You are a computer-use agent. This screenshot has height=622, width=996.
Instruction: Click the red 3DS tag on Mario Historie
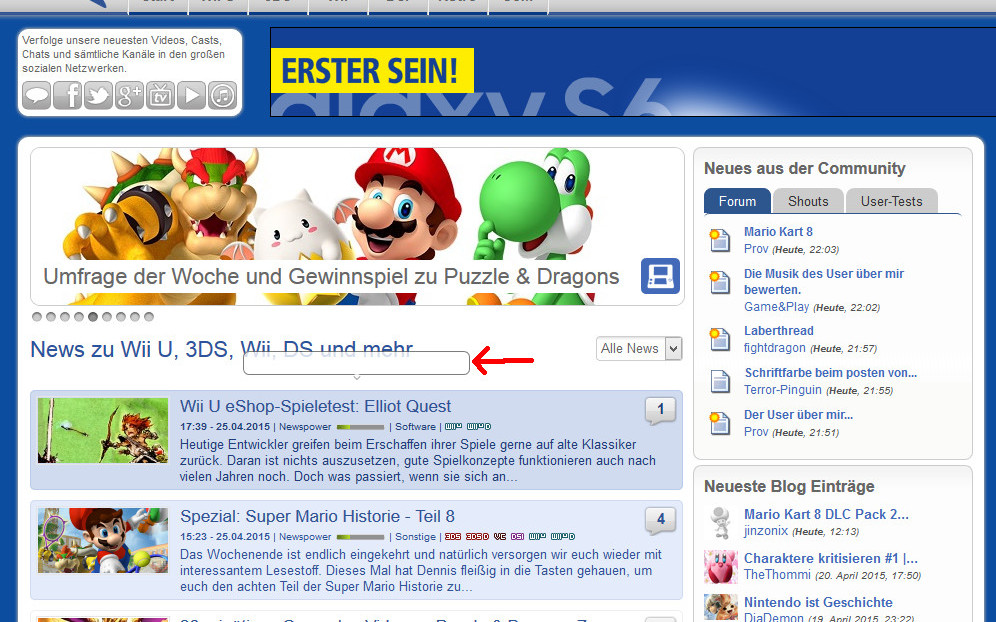[x=453, y=537]
